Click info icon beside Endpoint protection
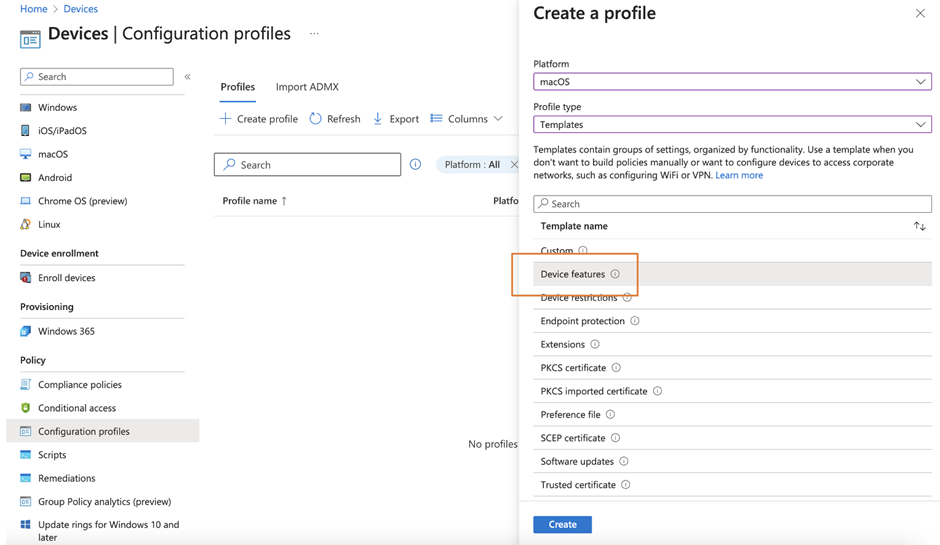Viewport: 940px width, 545px height. (635, 321)
